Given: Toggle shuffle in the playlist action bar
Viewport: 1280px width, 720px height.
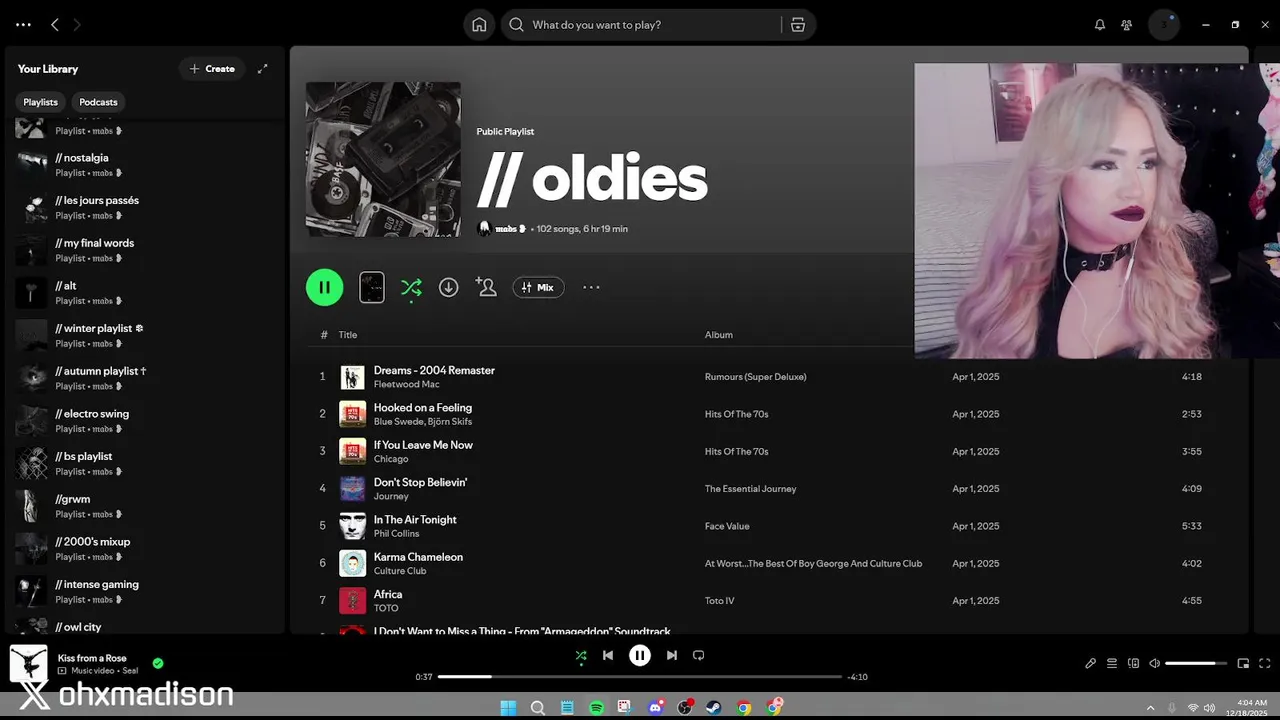Looking at the screenshot, I should (411, 287).
